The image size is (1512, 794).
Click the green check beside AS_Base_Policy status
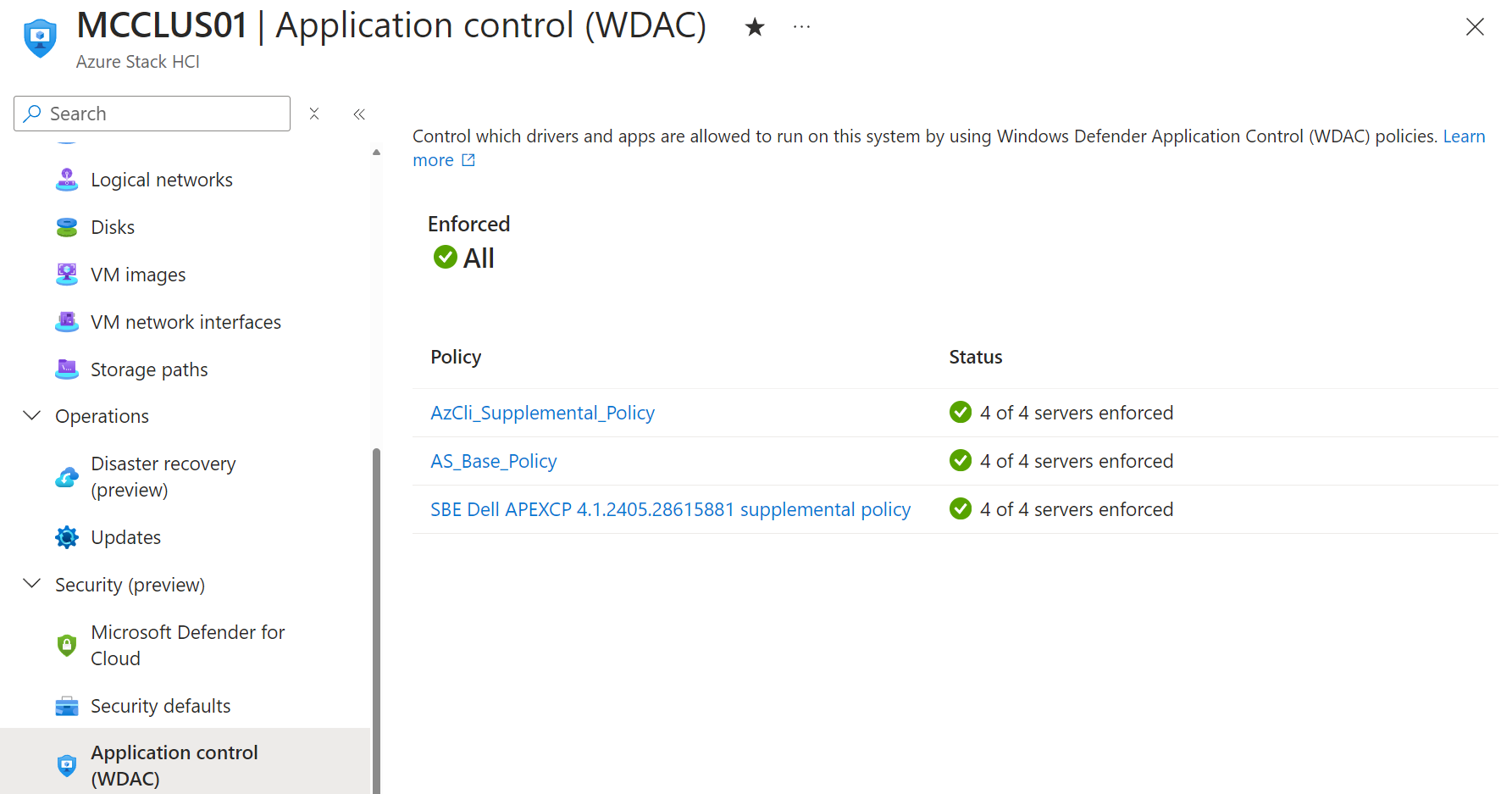click(x=960, y=460)
